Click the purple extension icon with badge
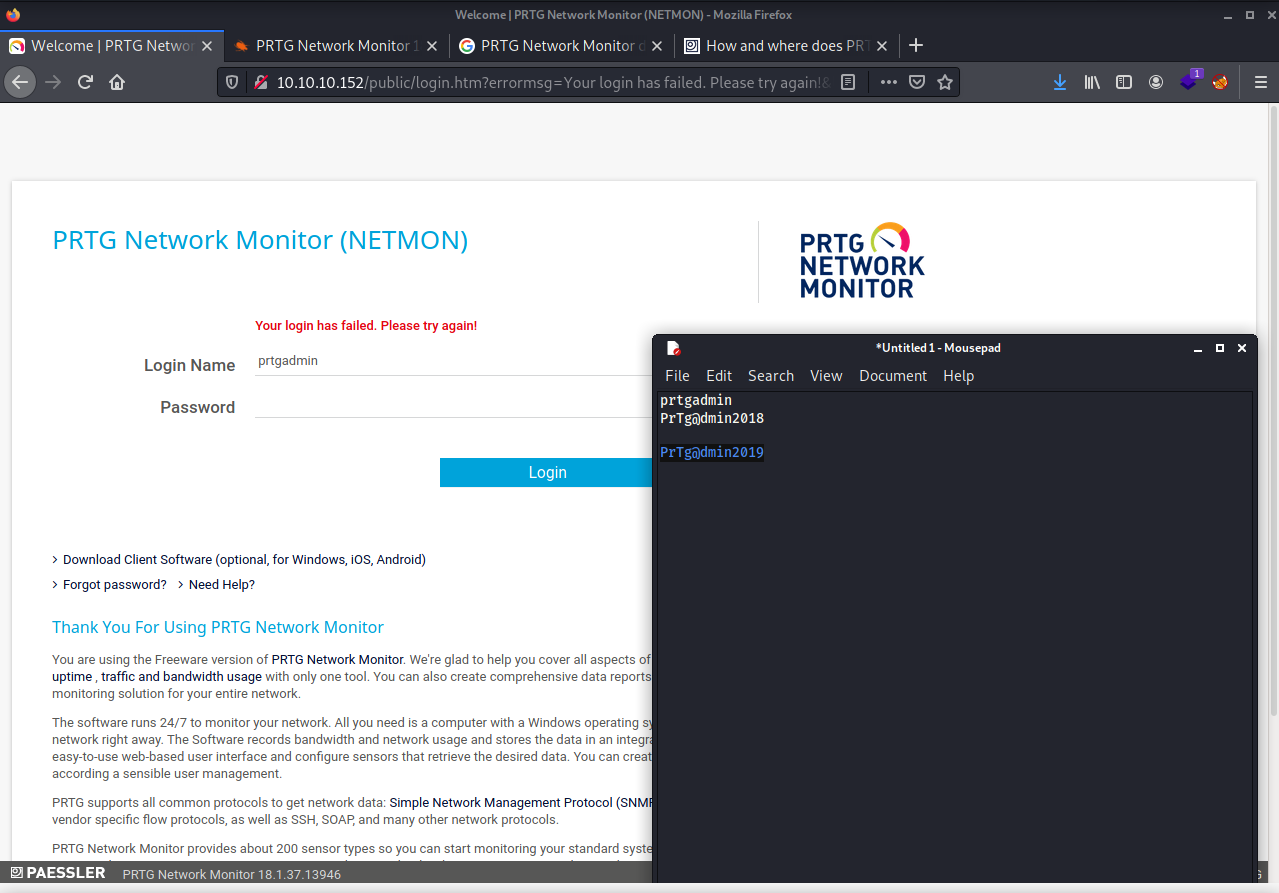 1189,81
